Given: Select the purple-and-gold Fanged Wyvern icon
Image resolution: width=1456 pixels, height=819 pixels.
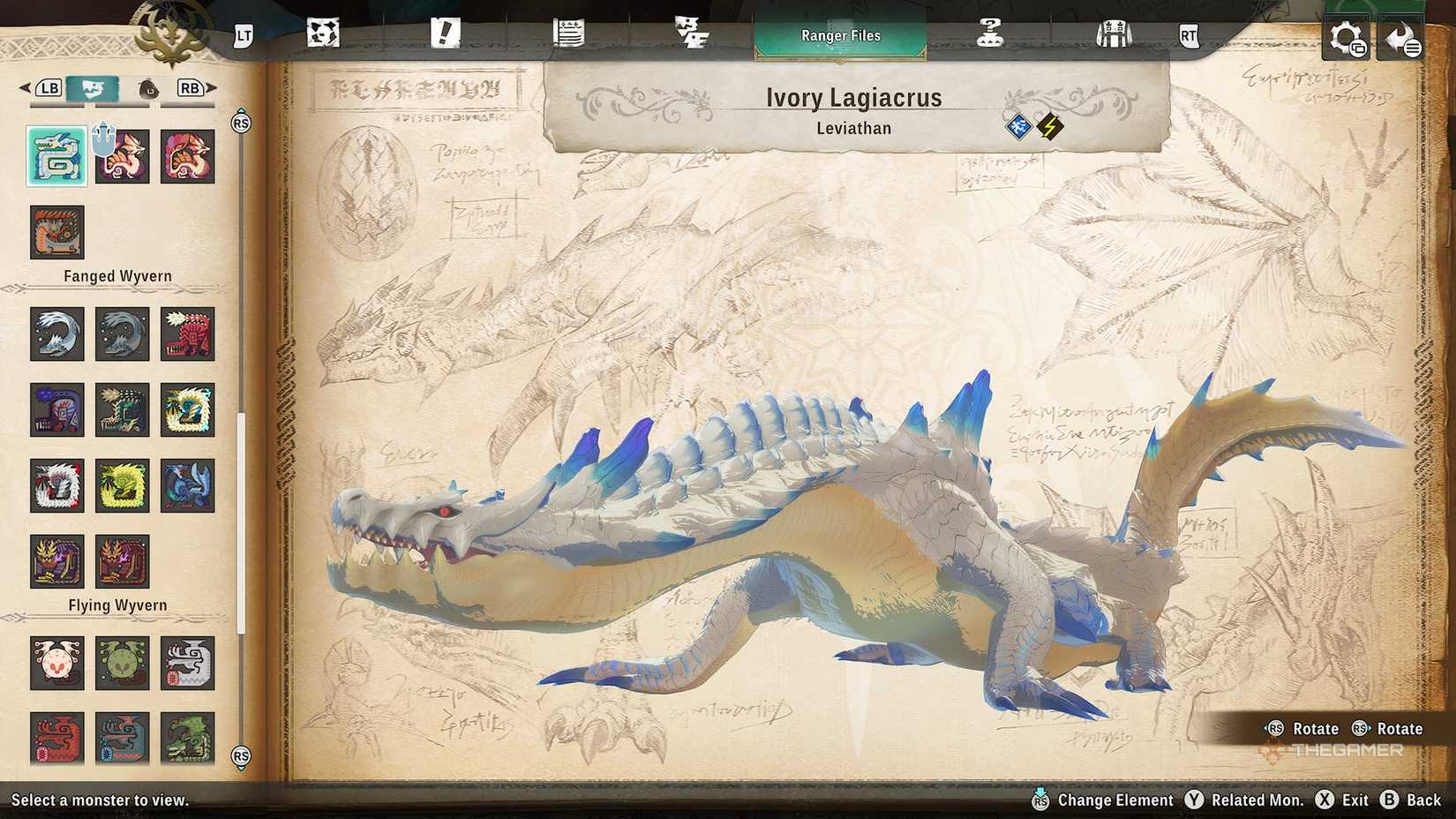Looking at the screenshot, I should point(57,561).
